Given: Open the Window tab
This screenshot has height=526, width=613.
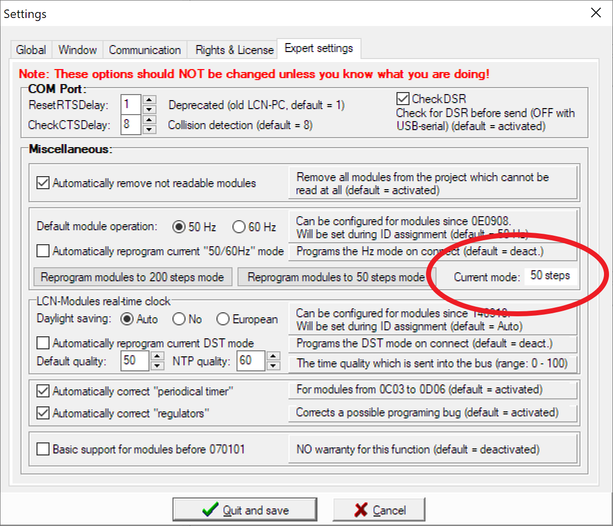Looking at the screenshot, I should (78, 50).
